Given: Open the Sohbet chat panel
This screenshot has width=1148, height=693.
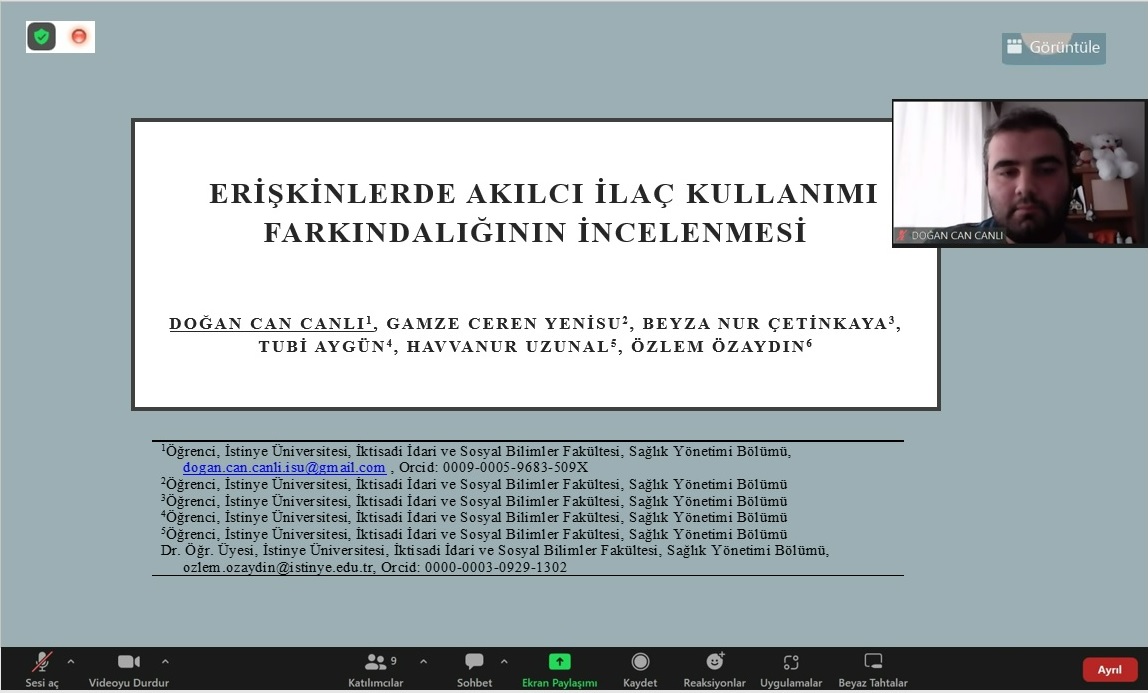Looking at the screenshot, I should coord(474,668).
